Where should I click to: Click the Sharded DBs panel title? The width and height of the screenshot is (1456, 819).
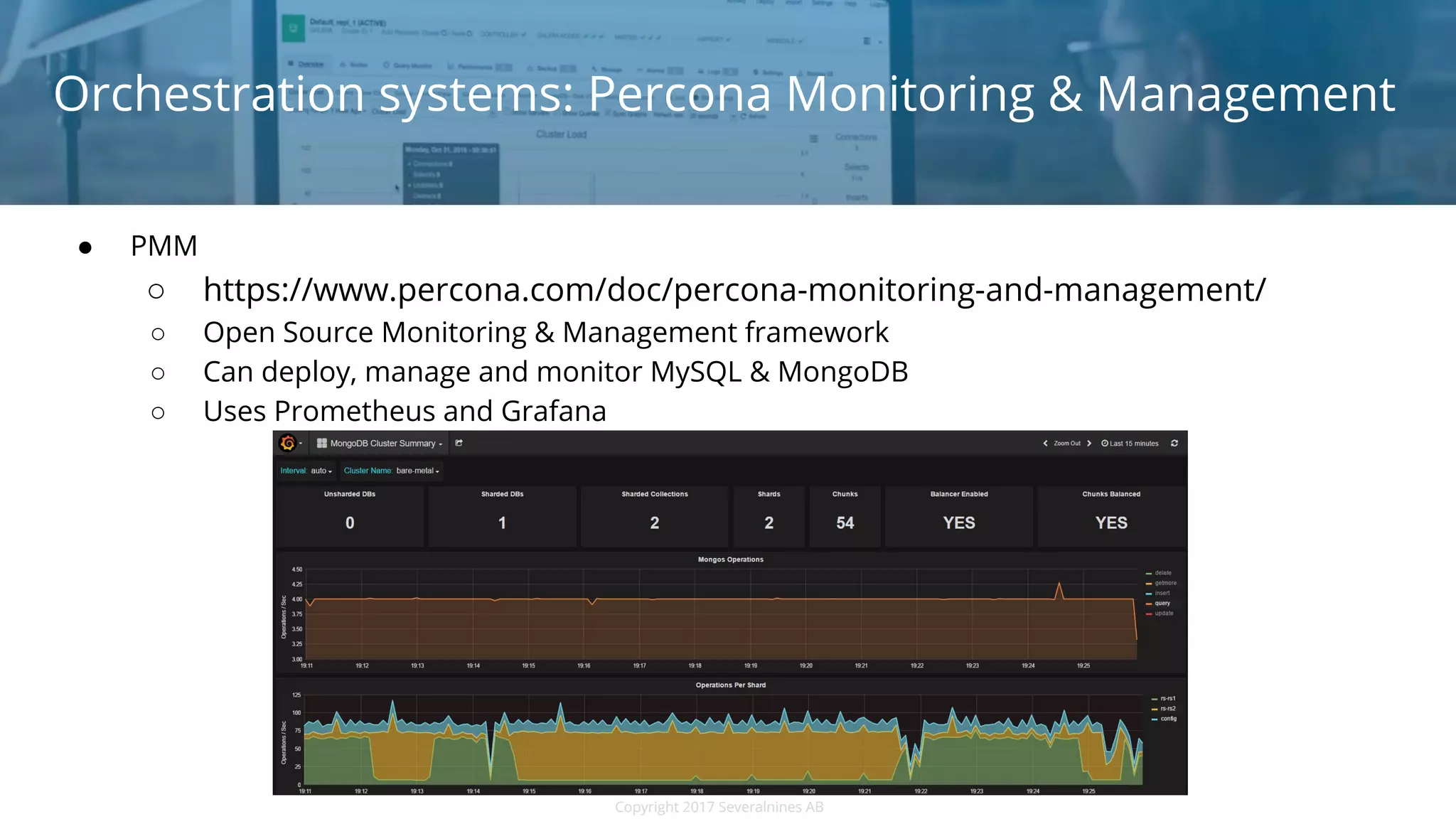(x=502, y=494)
